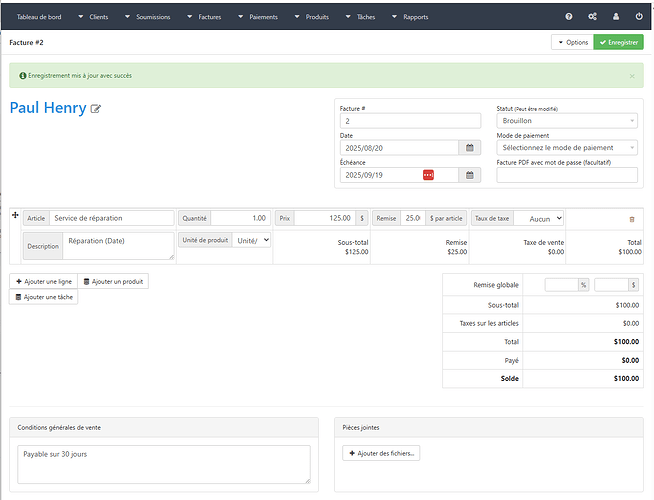654x500 pixels.
Task: Click Article field Service de réparation
Action: (111, 218)
